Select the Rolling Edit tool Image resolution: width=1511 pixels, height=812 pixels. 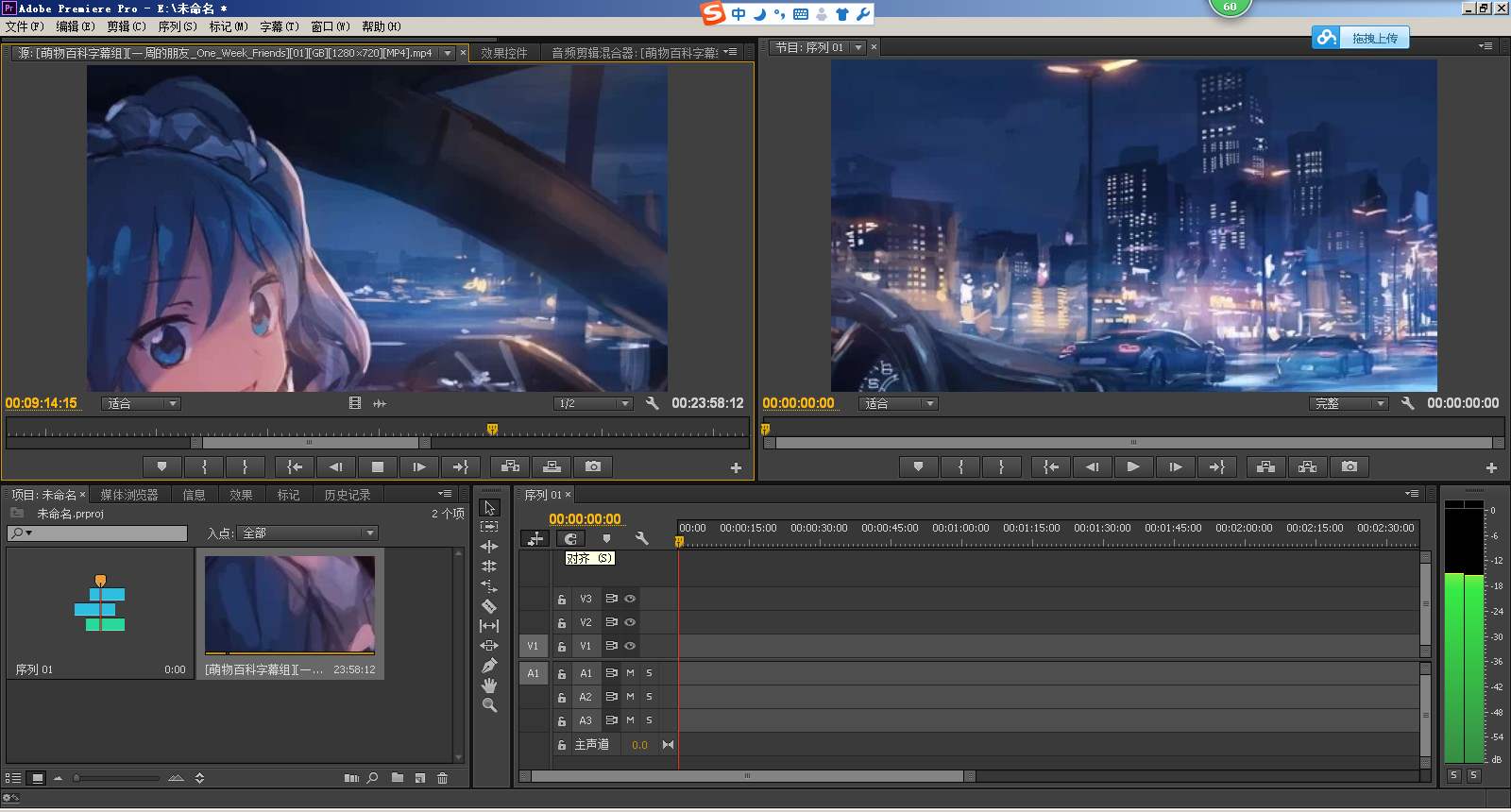[x=489, y=567]
